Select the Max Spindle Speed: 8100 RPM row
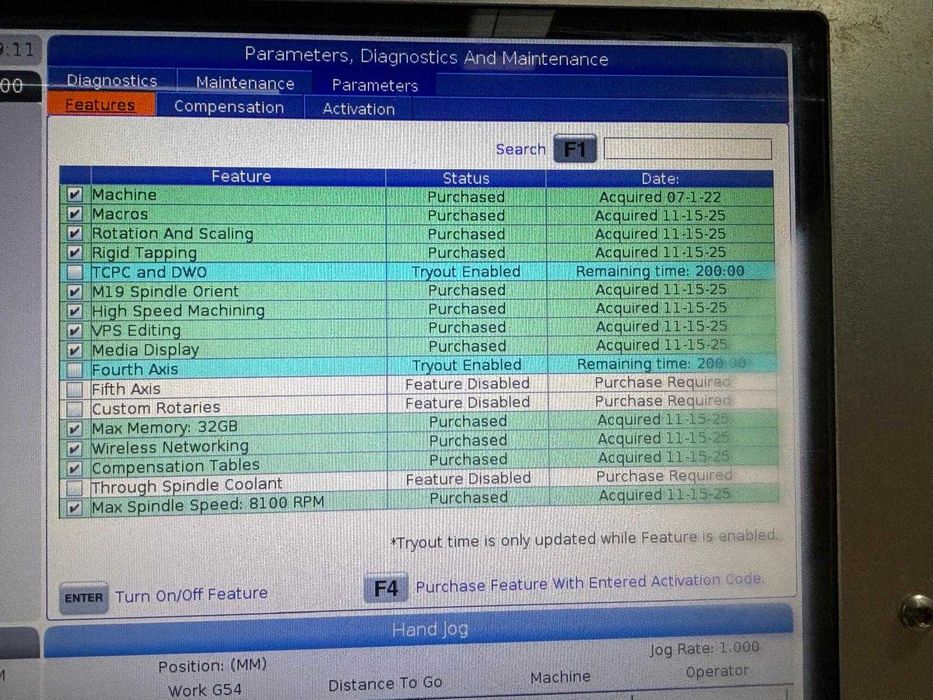 pyautogui.click(x=419, y=503)
